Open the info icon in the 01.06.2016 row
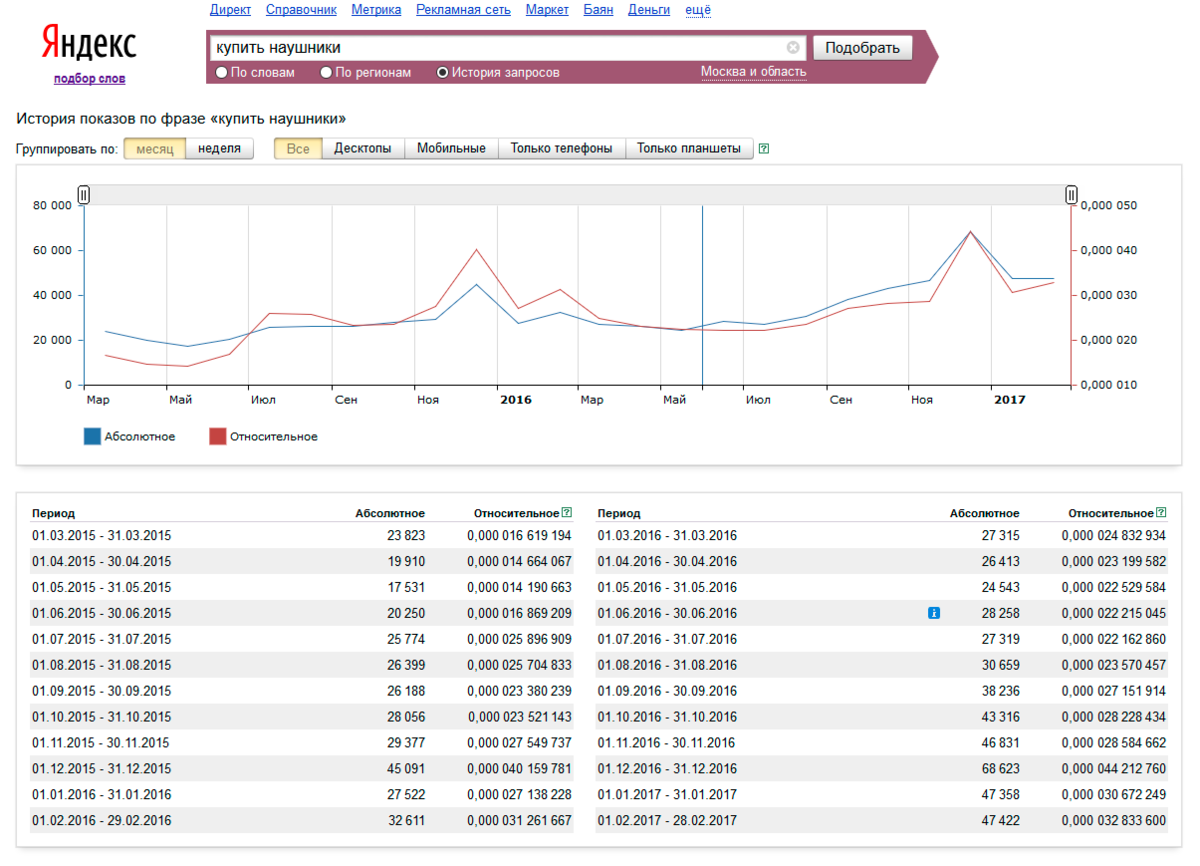Image resolution: width=1200 pixels, height=866 pixels. click(x=933, y=613)
